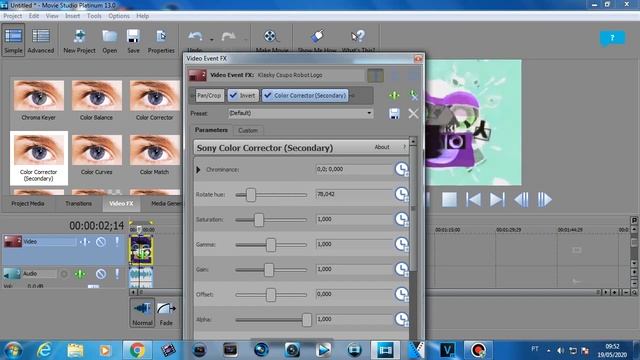Click the Offset slider

pos(271,295)
